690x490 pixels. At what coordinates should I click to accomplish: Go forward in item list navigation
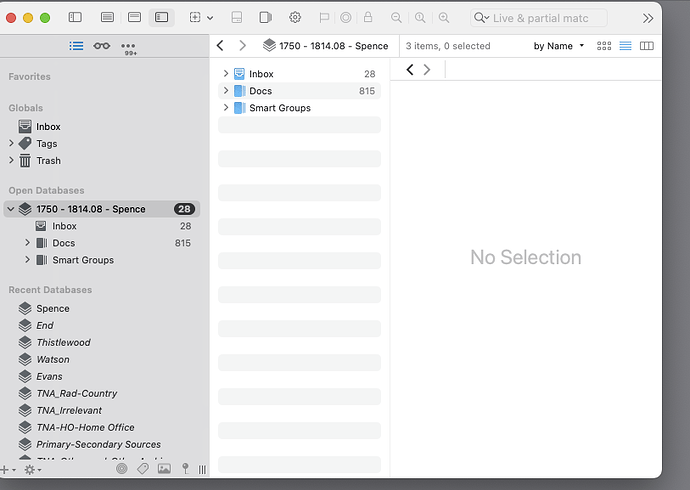point(242,45)
